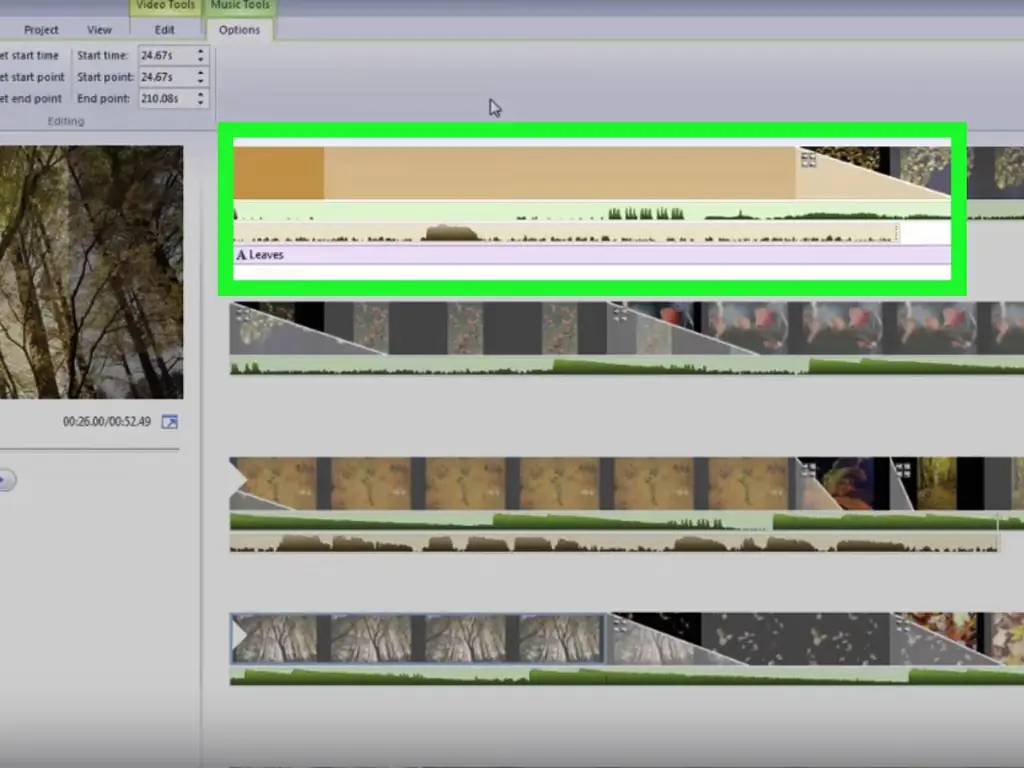The width and height of the screenshot is (1024, 768).
Task: Decrease Start time with the down arrow
Action: click(200, 60)
